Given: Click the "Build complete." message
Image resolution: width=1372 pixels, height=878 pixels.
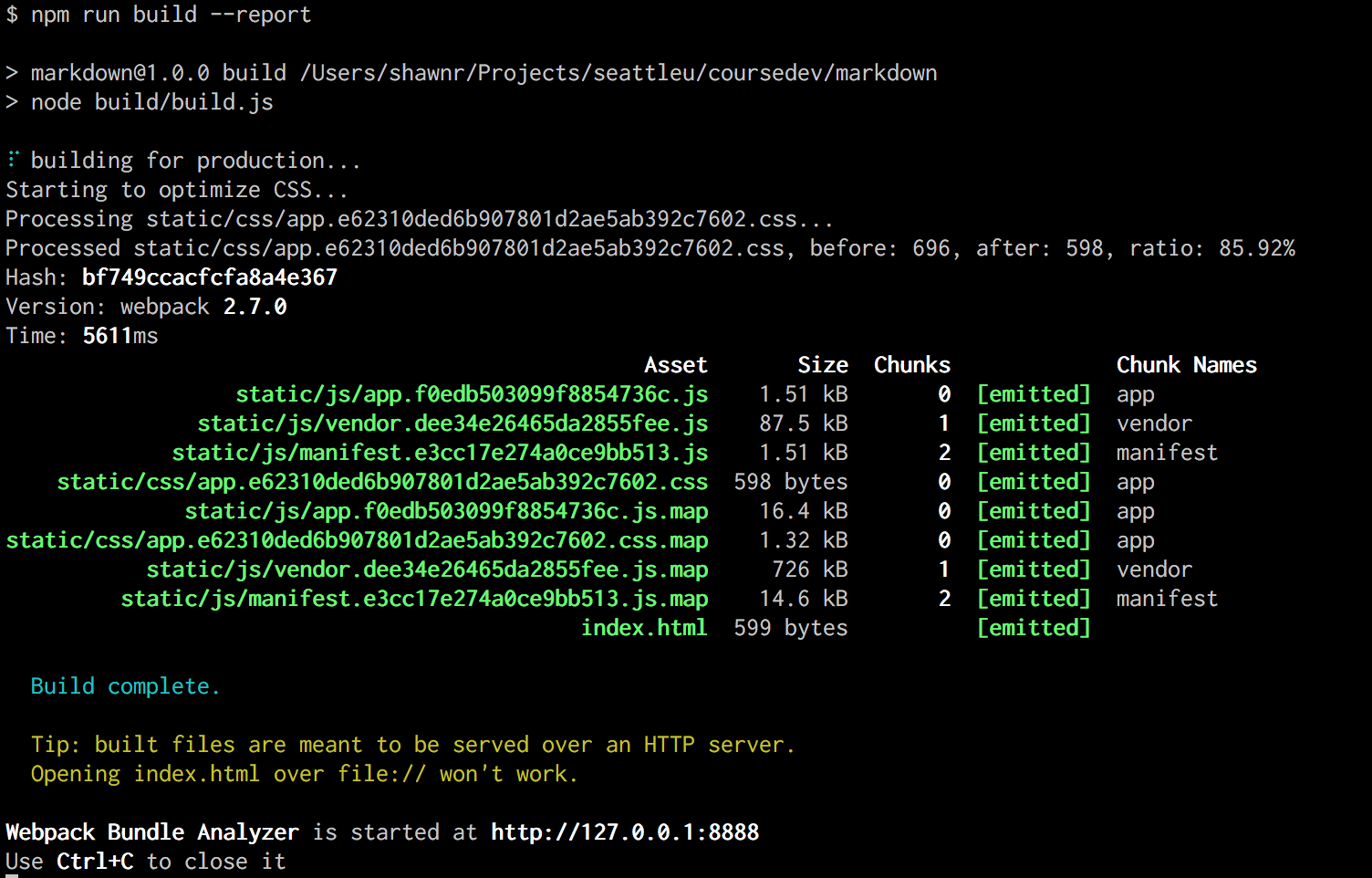Looking at the screenshot, I should 125,686.
